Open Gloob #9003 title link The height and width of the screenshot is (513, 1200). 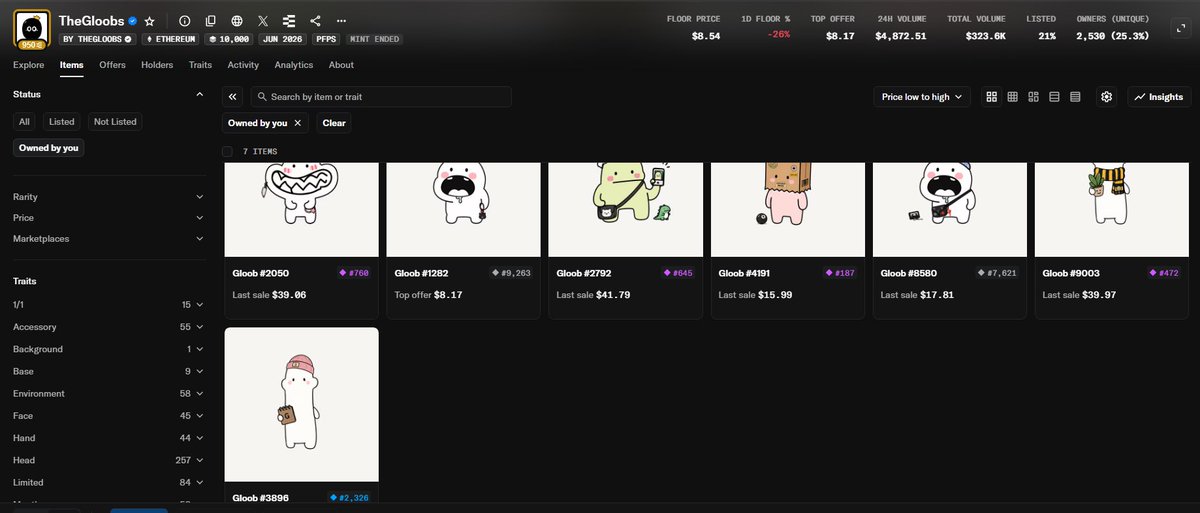(1071, 273)
